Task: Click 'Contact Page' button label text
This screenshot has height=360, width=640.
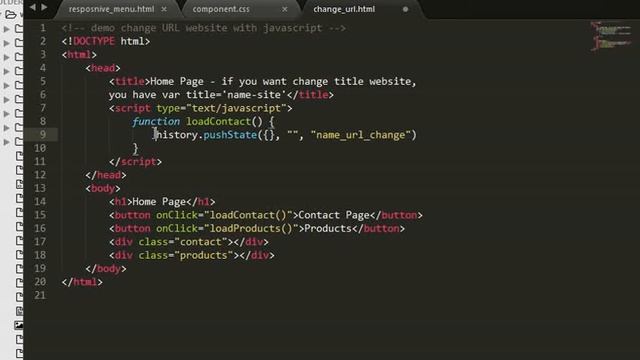Action: click(334, 215)
